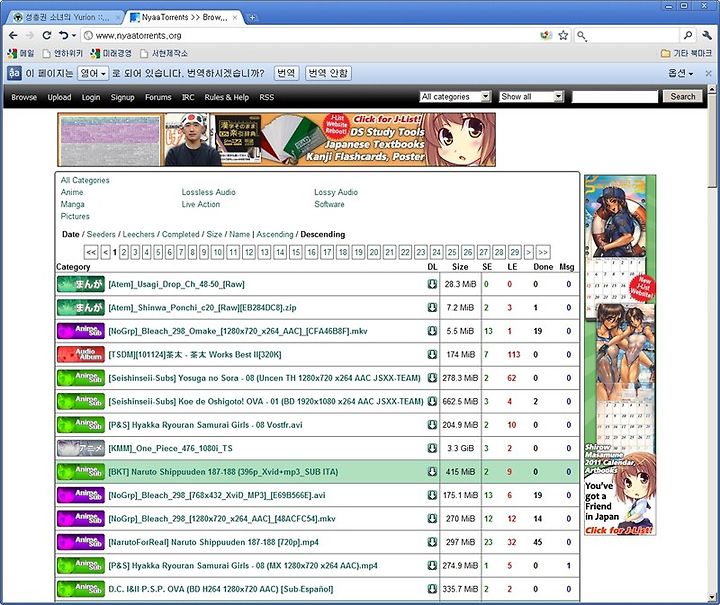The image size is (720, 605).
Task: Click purple Anime Sub badge on Bleach_298_Omake row
Action: (x=81, y=331)
